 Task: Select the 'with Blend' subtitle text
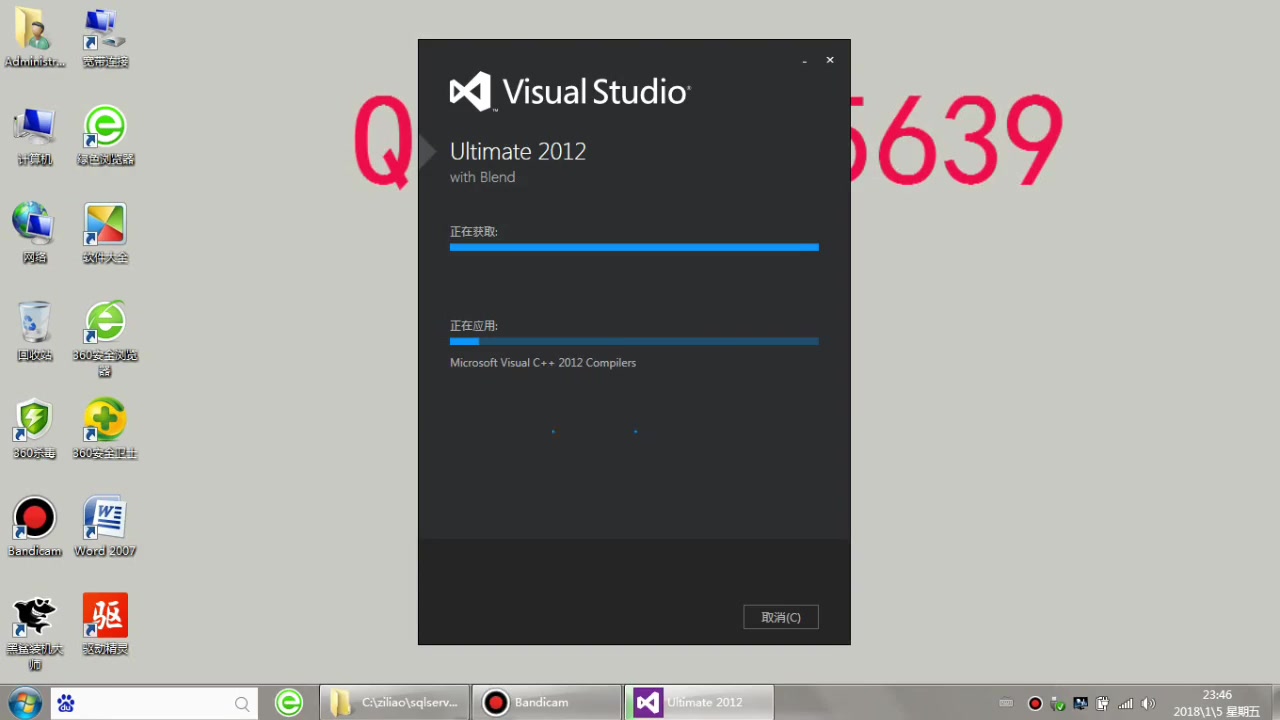point(482,177)
